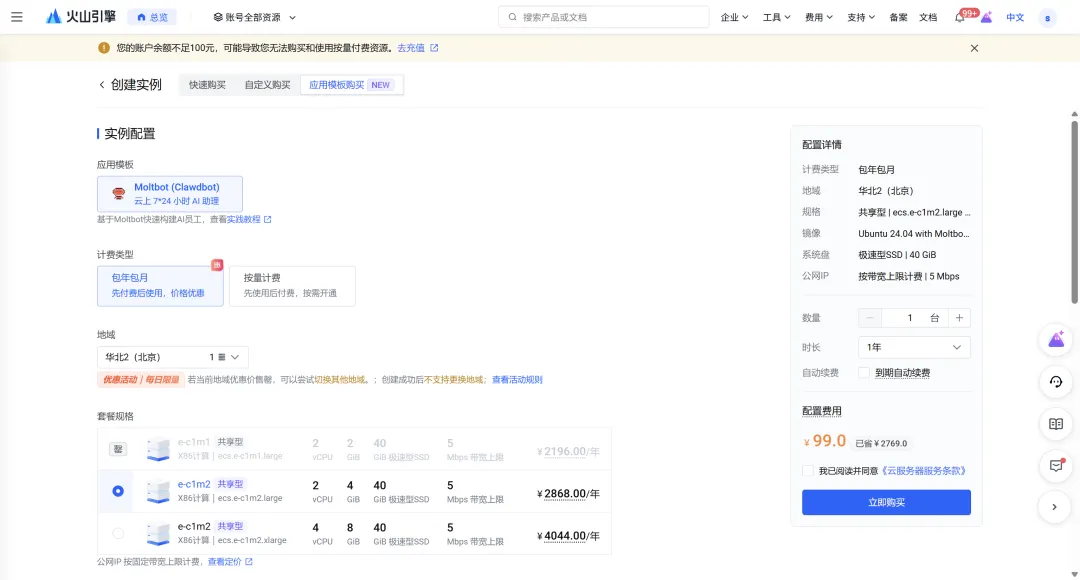This screenshot has width=1080, height=580.
Task: Open the user avatar menu
Action: (1047, 18)
